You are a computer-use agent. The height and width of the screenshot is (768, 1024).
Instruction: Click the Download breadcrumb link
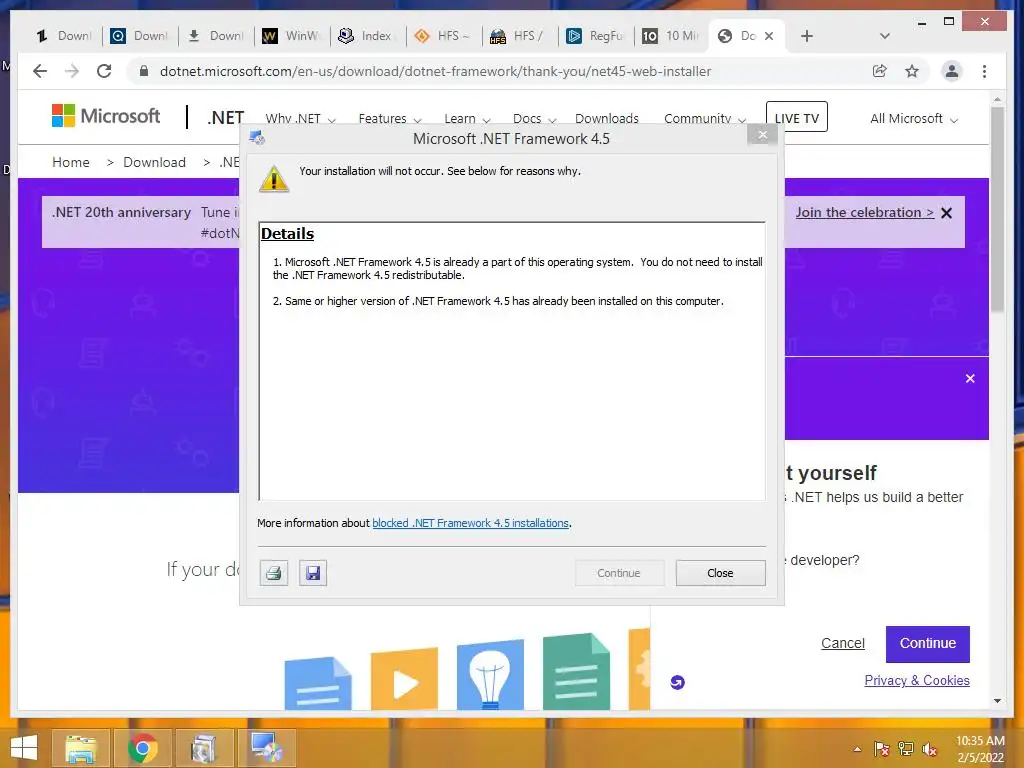[154, 162]
